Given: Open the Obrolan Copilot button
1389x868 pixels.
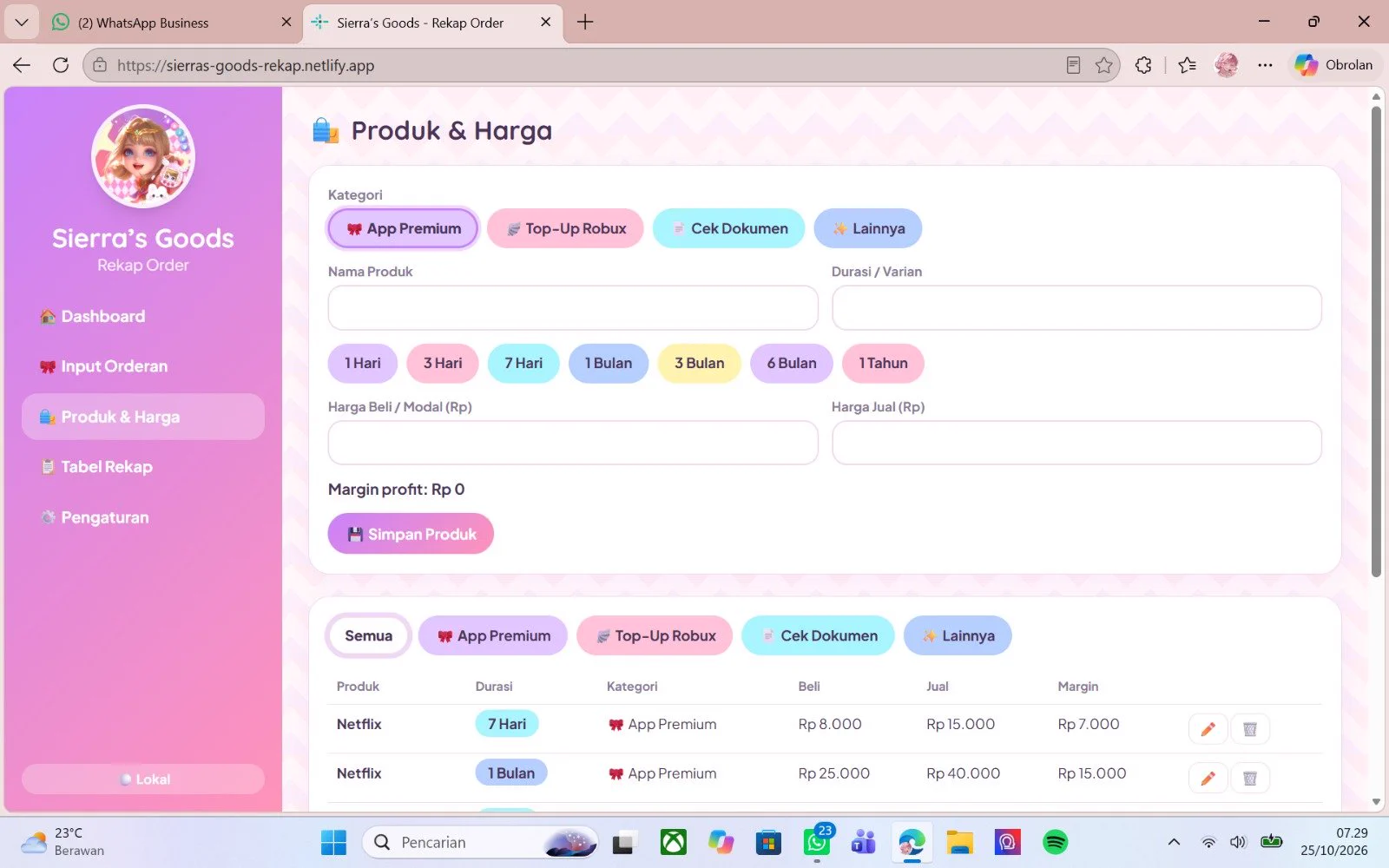Looking at the screenshot, I should click(x=1334, y=65).
